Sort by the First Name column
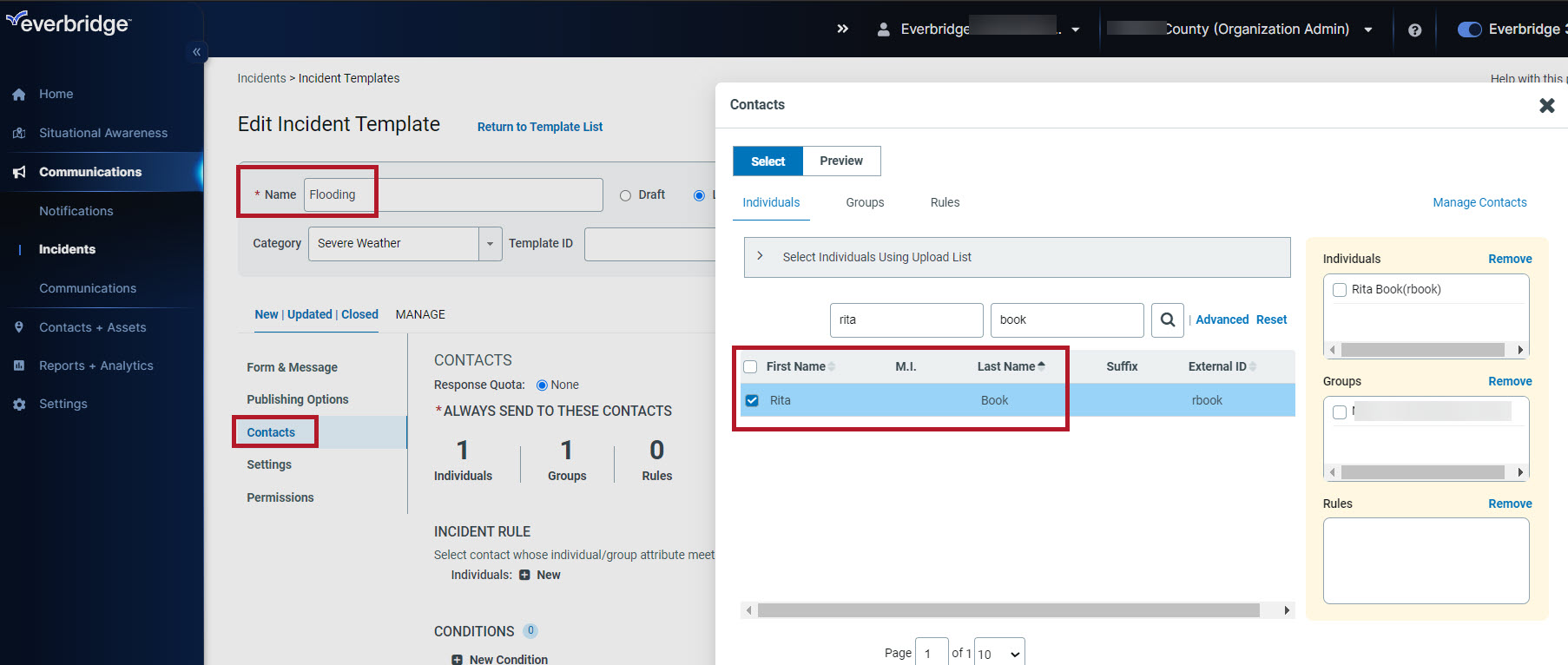 tap(800, 366)
